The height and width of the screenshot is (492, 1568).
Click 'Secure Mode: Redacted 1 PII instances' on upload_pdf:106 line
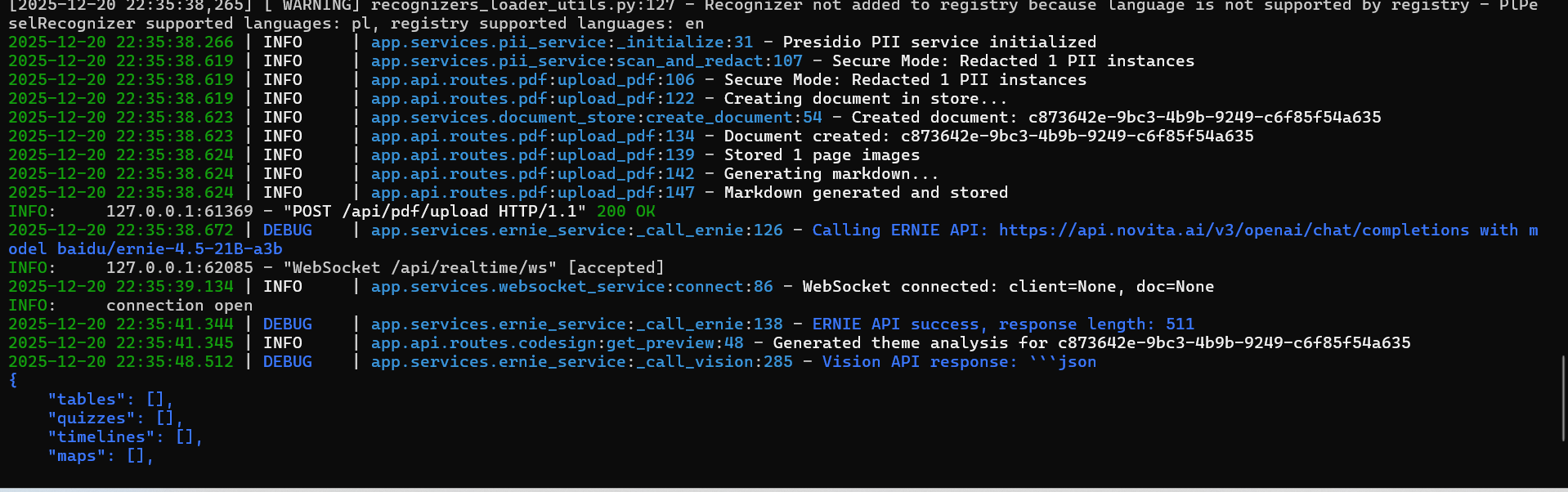[905, 79]
